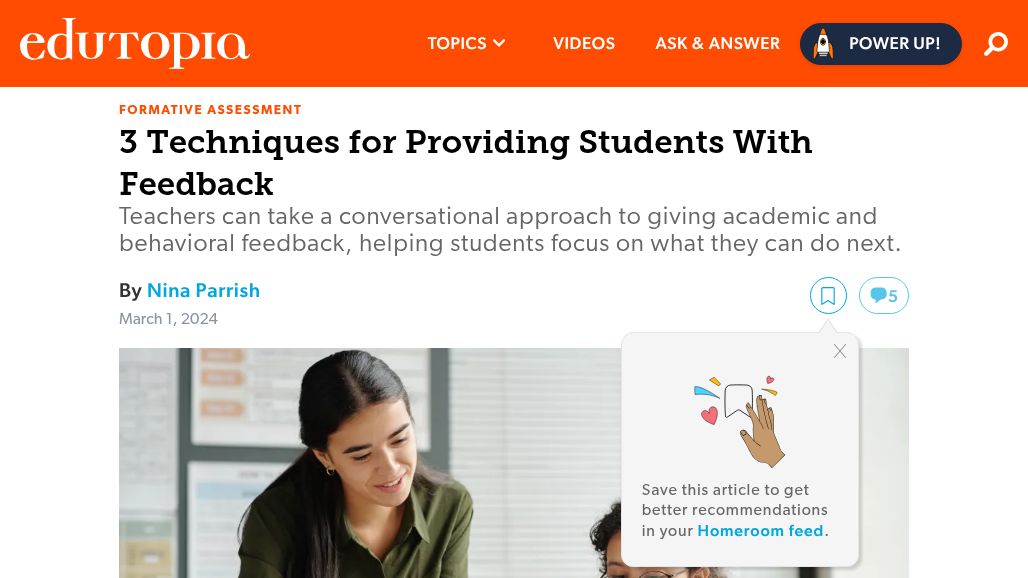Click the high-five bookmark illustration

click(740, 421)
